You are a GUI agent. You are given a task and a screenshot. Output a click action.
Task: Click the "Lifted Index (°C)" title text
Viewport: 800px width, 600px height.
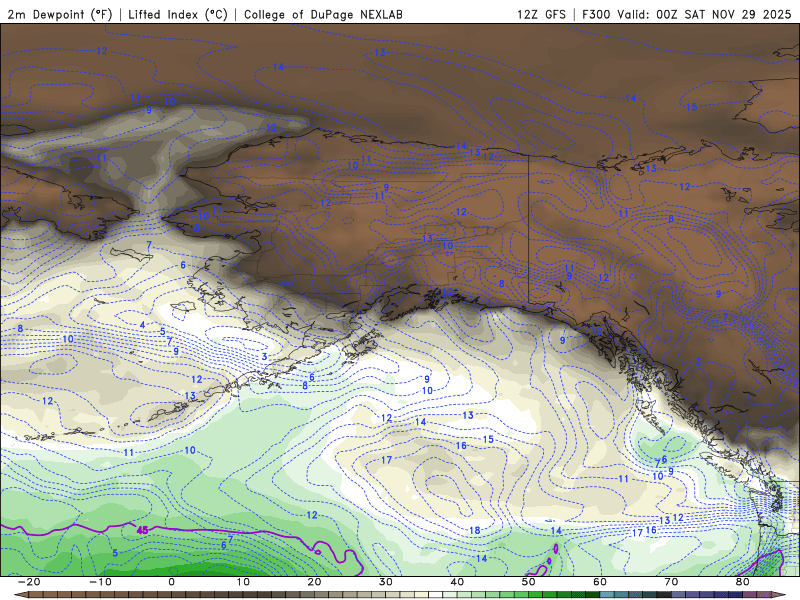(178, 14)
